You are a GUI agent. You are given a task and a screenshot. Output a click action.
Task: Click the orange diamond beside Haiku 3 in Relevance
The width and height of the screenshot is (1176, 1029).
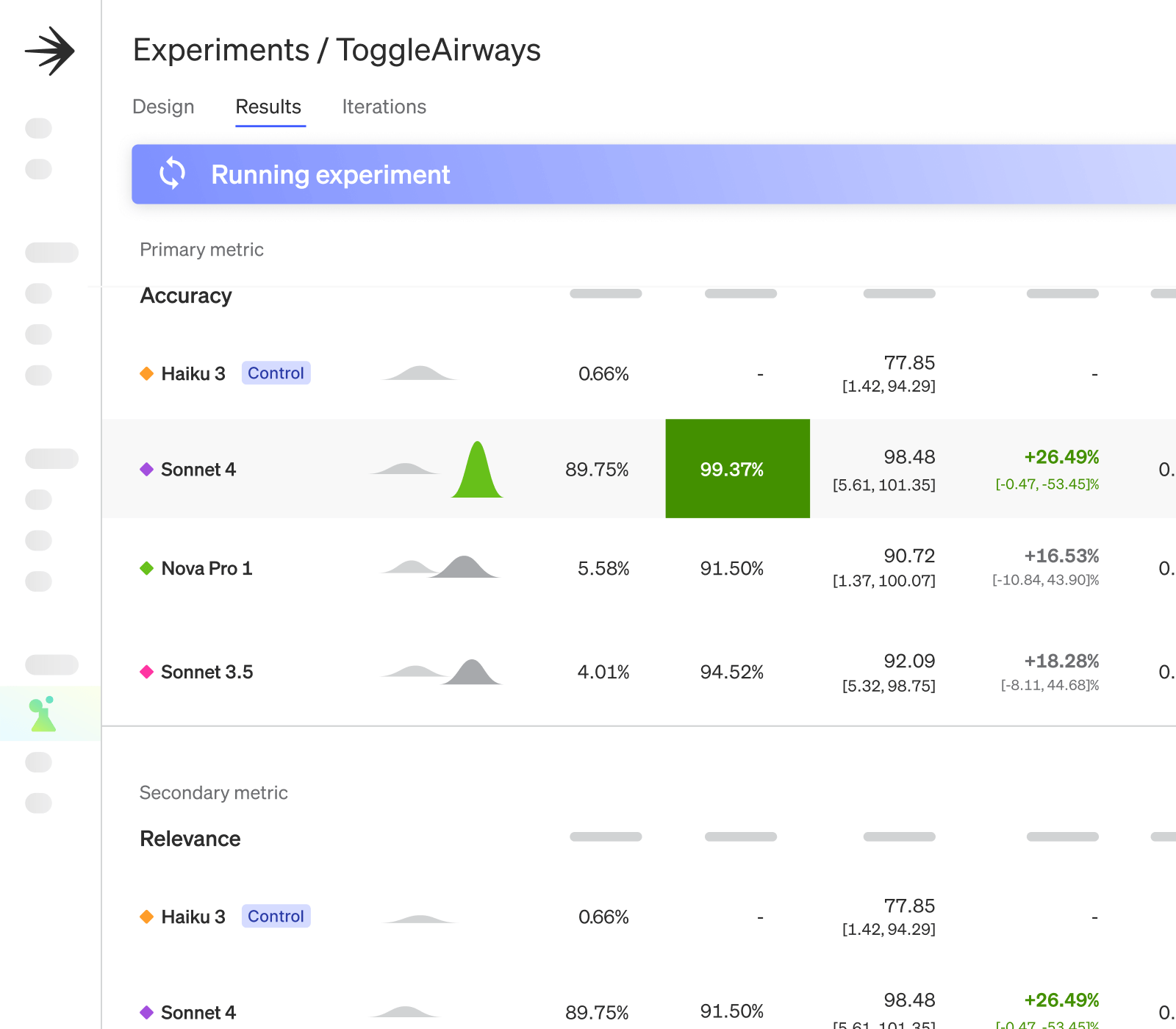(x=147, y=917)
